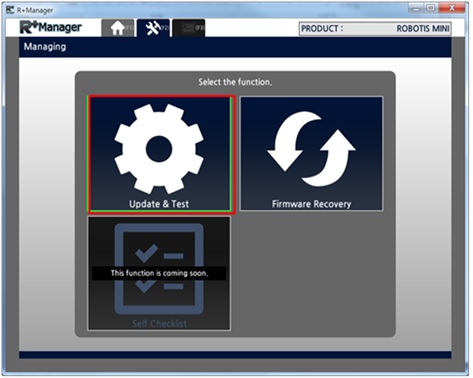473x378 pixels.
Task: Click the PRODUCT label text
Action: (322, 29)
